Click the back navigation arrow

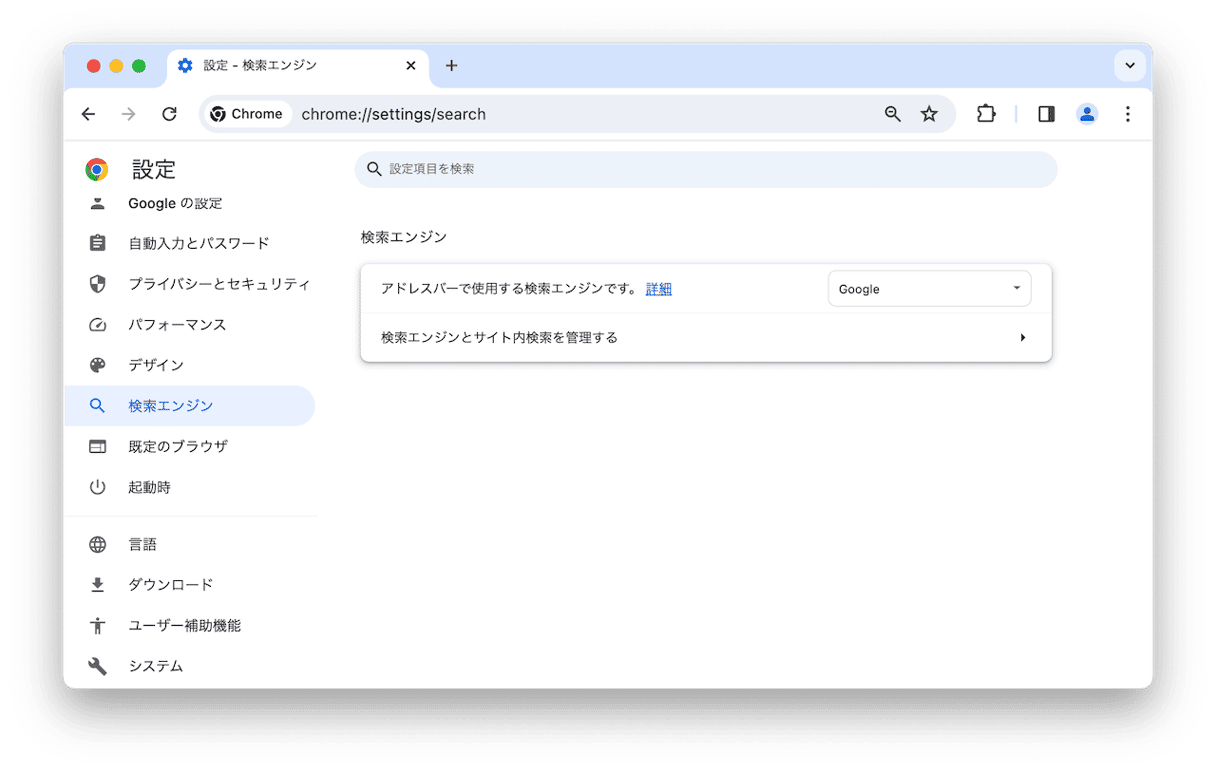88,114
